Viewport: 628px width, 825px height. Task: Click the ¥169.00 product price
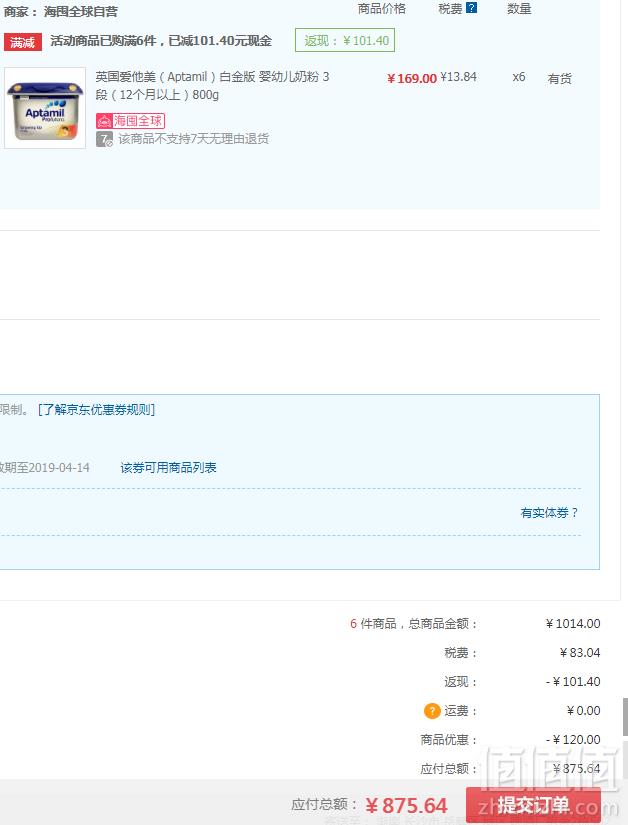412,78
